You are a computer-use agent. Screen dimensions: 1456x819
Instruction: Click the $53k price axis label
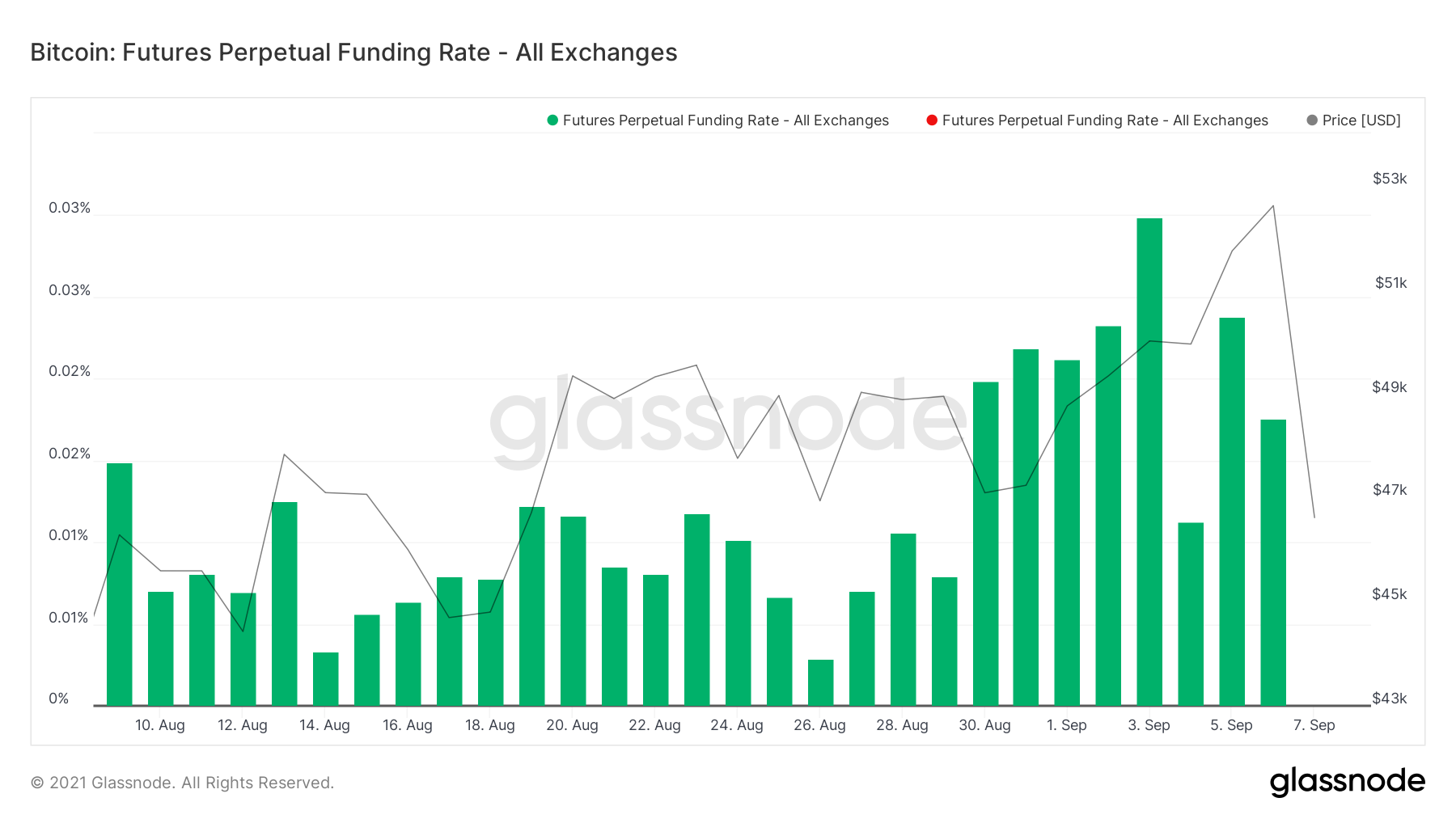1390,179
